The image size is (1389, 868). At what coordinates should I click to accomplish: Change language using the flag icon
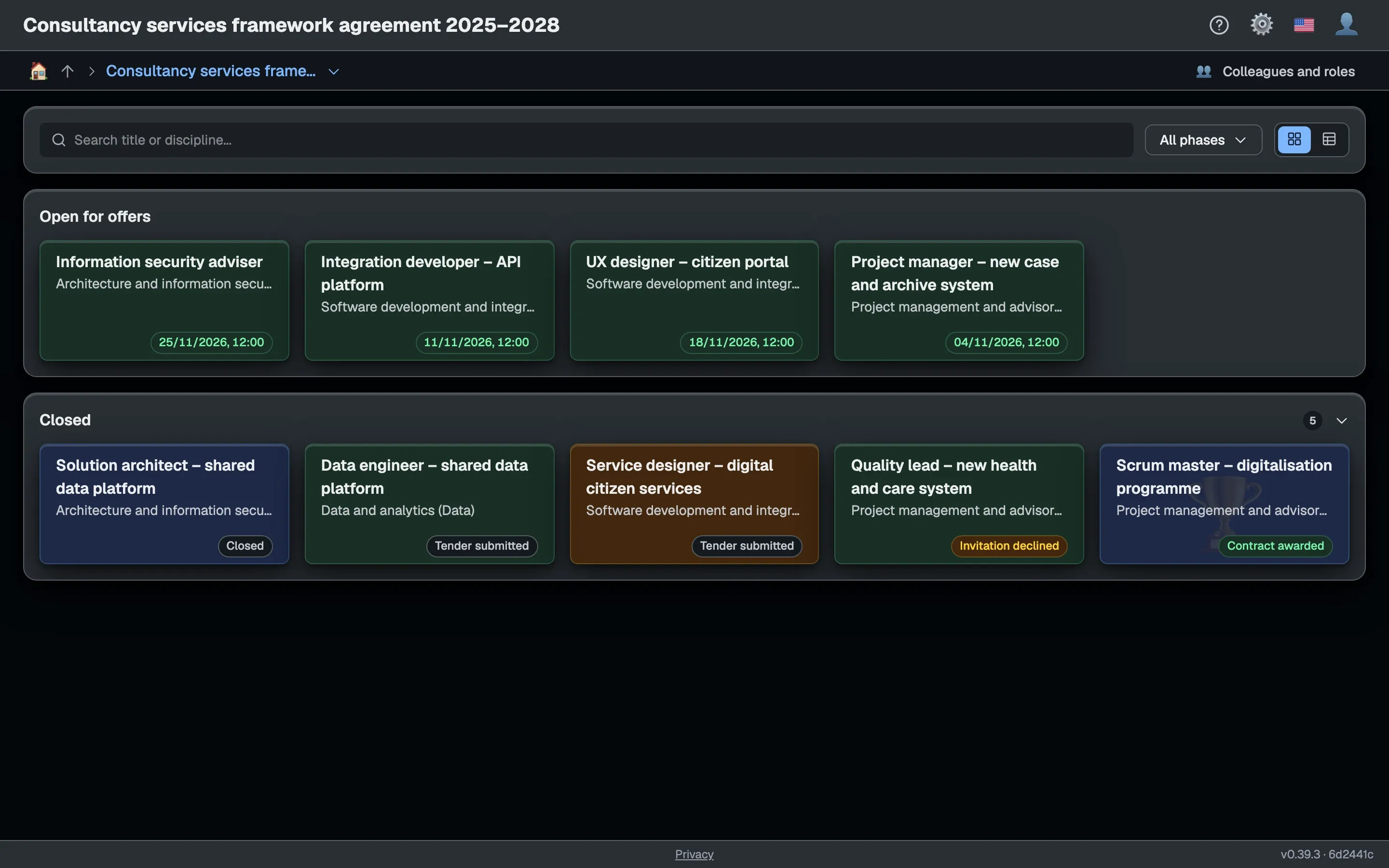click(1304, 25)
